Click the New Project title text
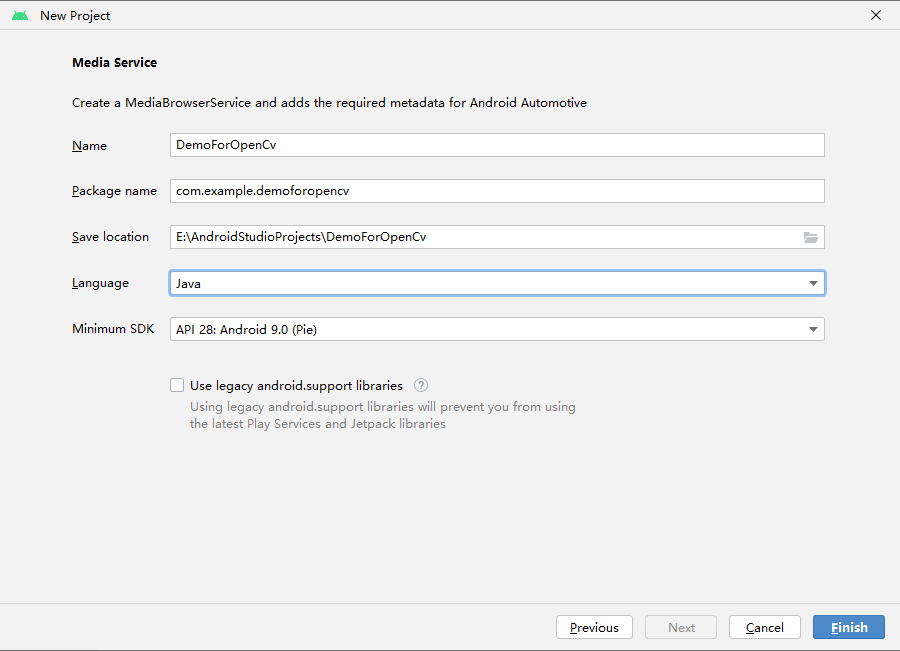Screen dimensions: 900x651 click(x=75, y=16)
